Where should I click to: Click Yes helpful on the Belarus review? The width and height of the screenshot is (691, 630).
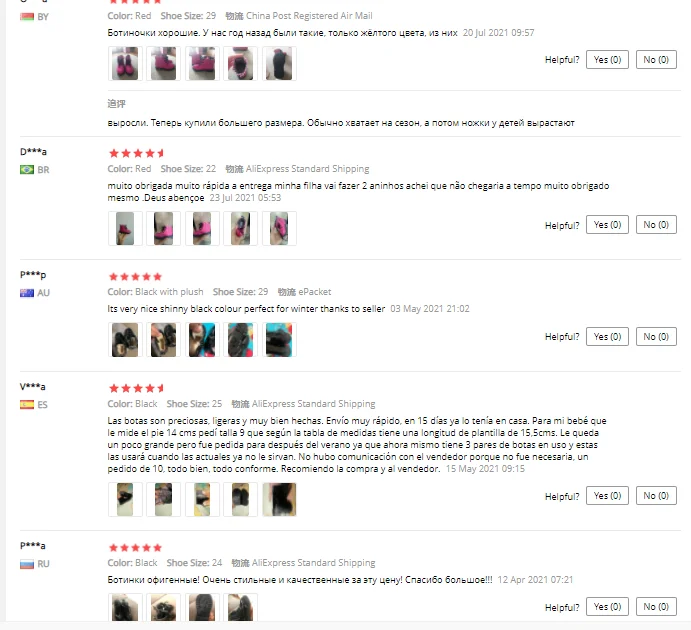[x=607, y=59]
